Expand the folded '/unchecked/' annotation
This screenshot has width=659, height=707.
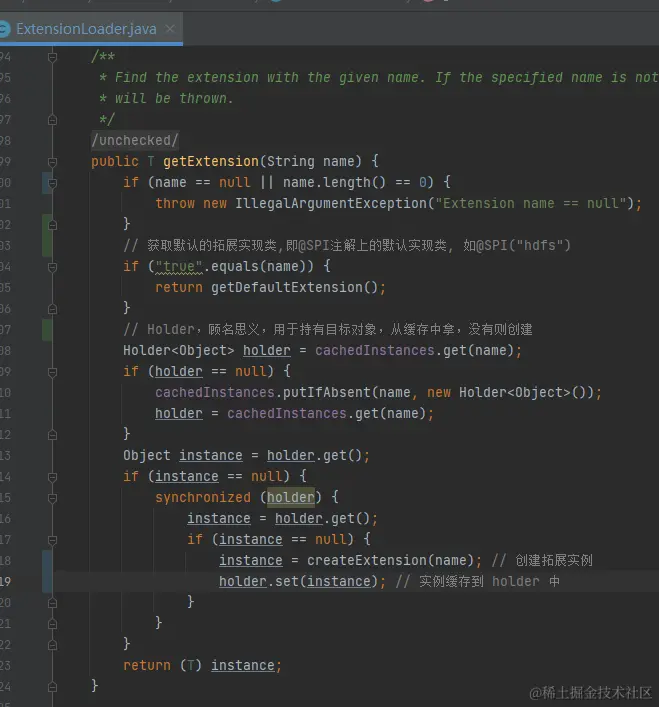(135, 140)
